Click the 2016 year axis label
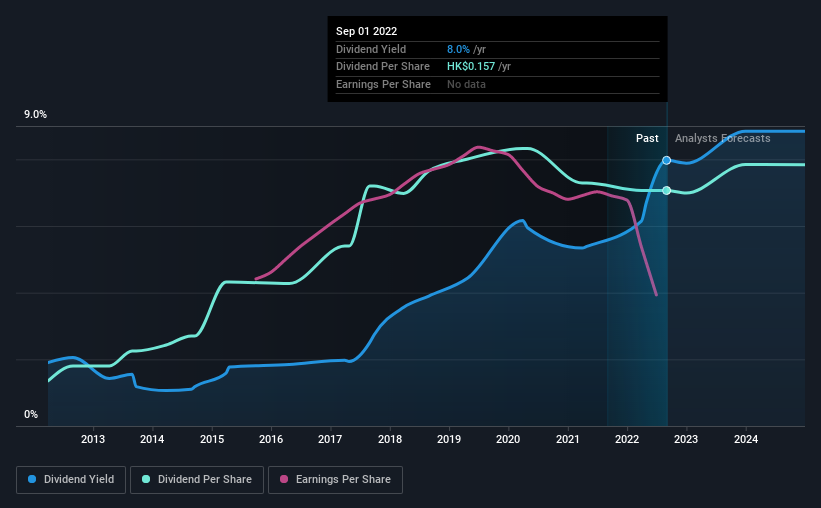 [271, 439]
